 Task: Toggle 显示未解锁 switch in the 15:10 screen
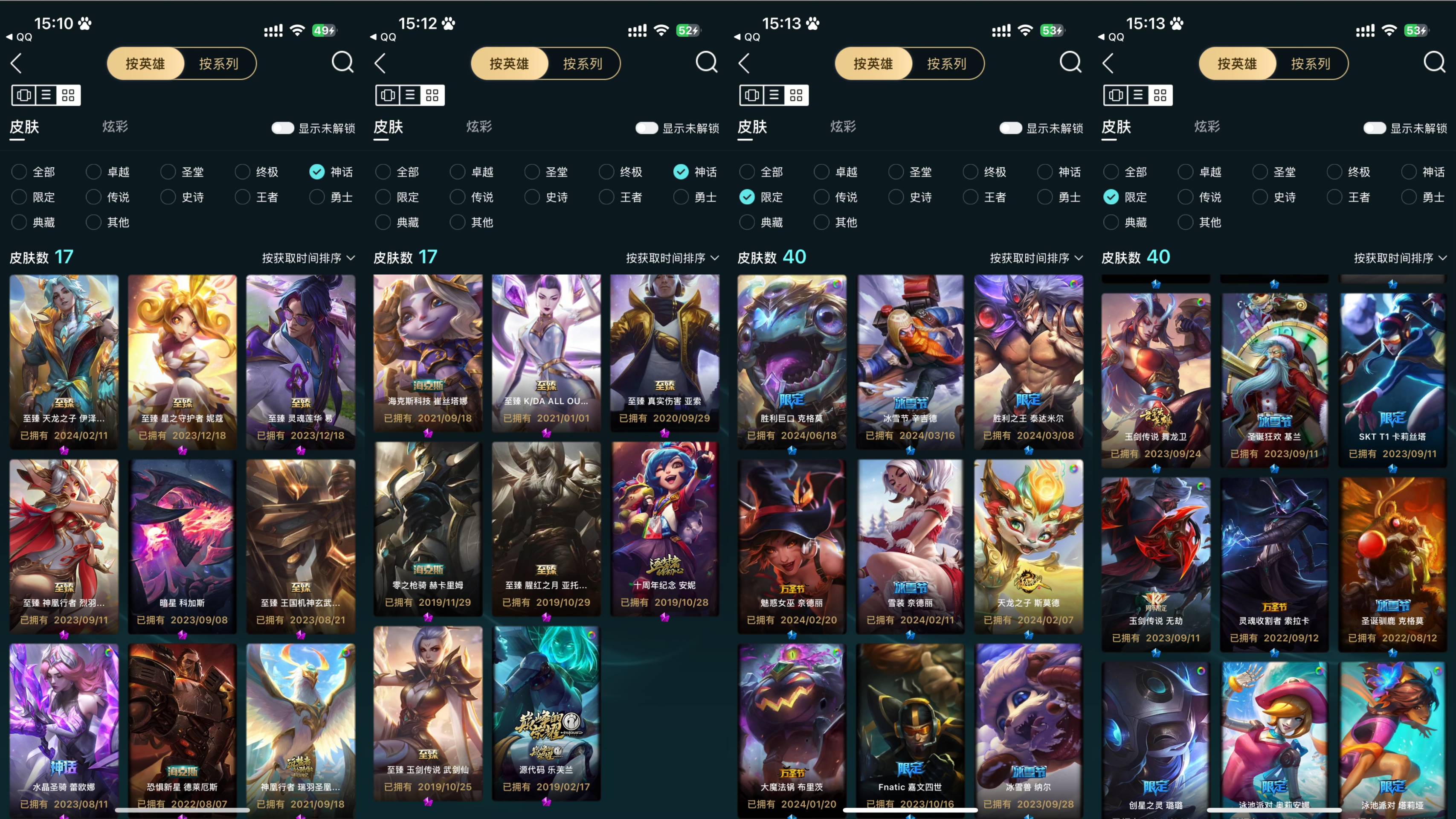coord(283,128)
